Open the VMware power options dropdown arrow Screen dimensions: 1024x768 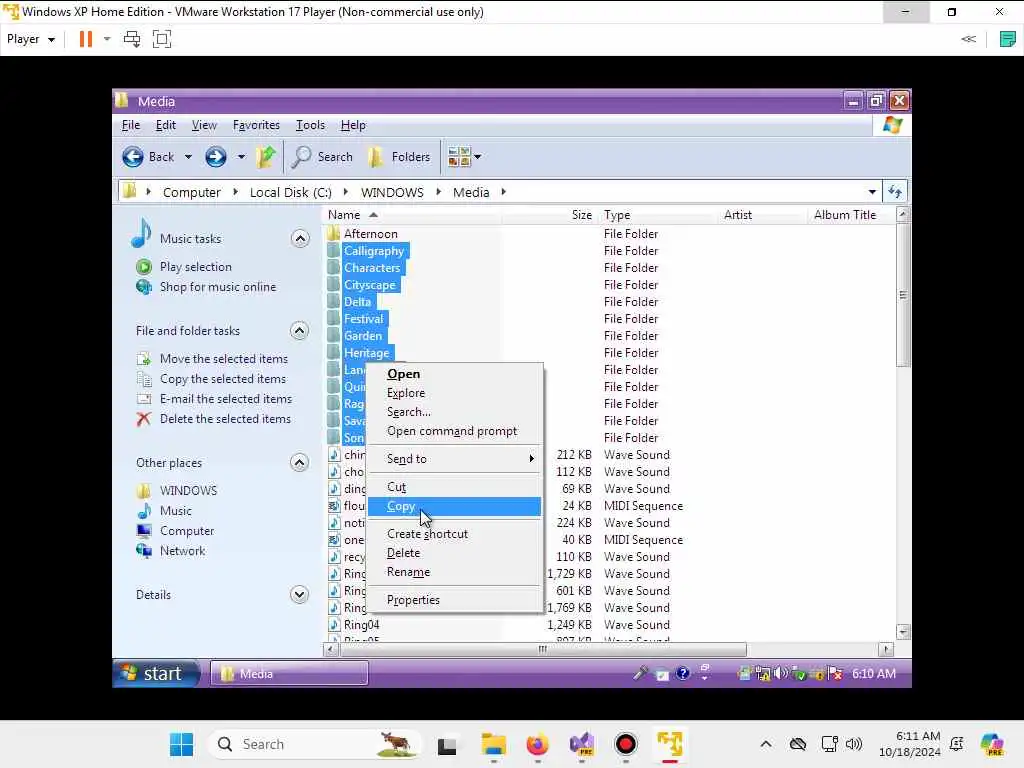click(x=107, y=39)
